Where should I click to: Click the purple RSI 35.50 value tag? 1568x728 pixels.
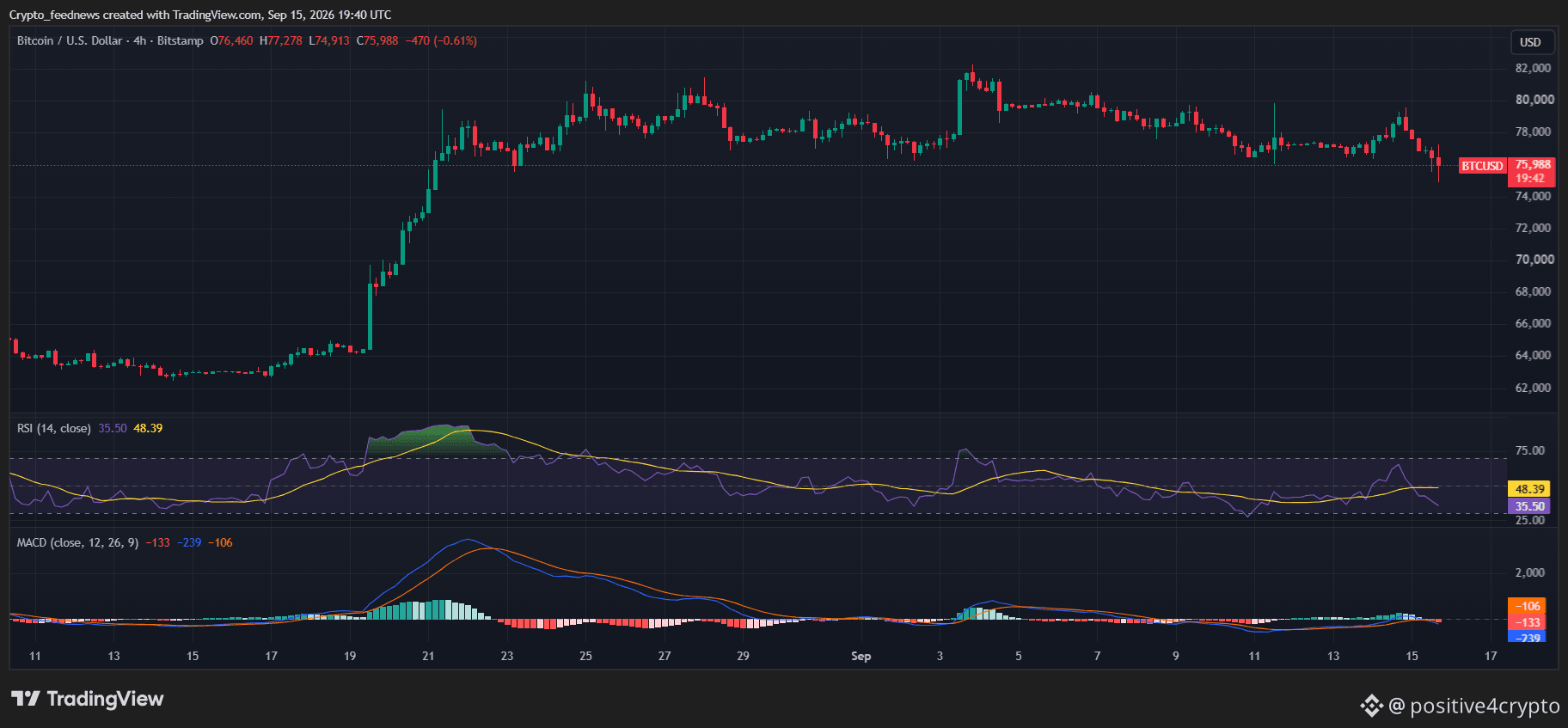click(x=1529, y=506)
